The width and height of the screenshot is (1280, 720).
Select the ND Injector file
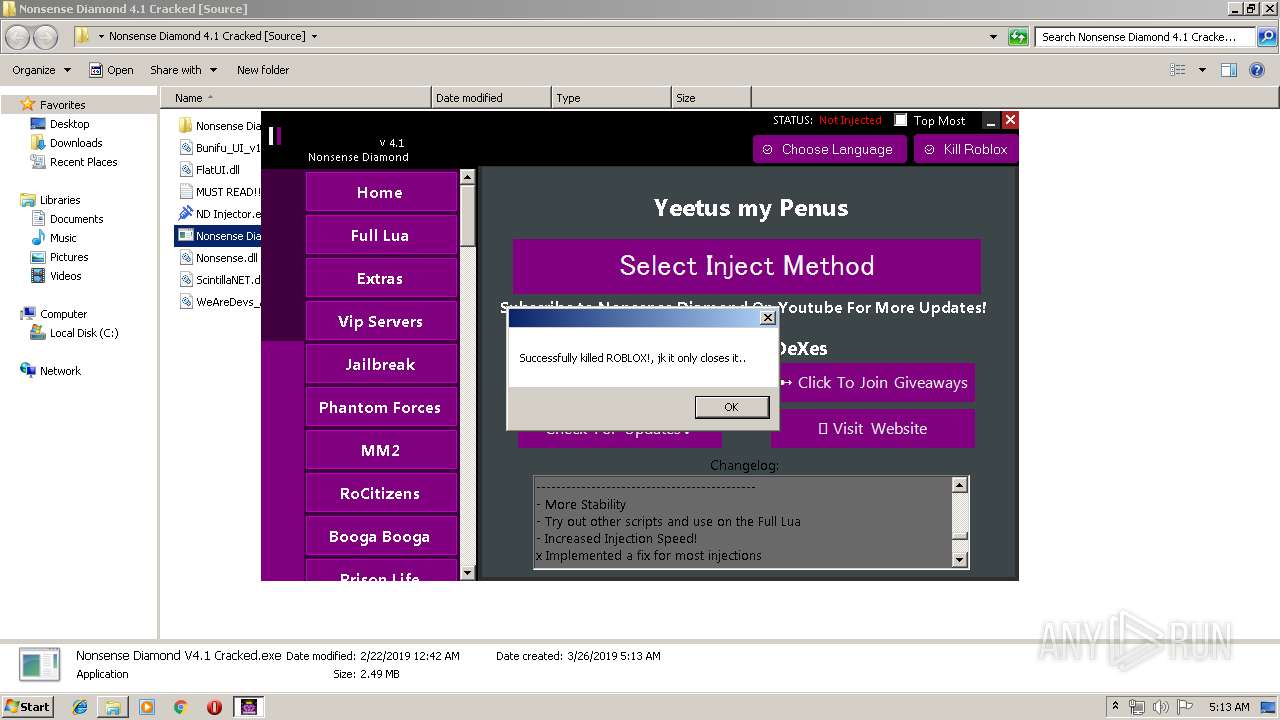pos(219,214)
